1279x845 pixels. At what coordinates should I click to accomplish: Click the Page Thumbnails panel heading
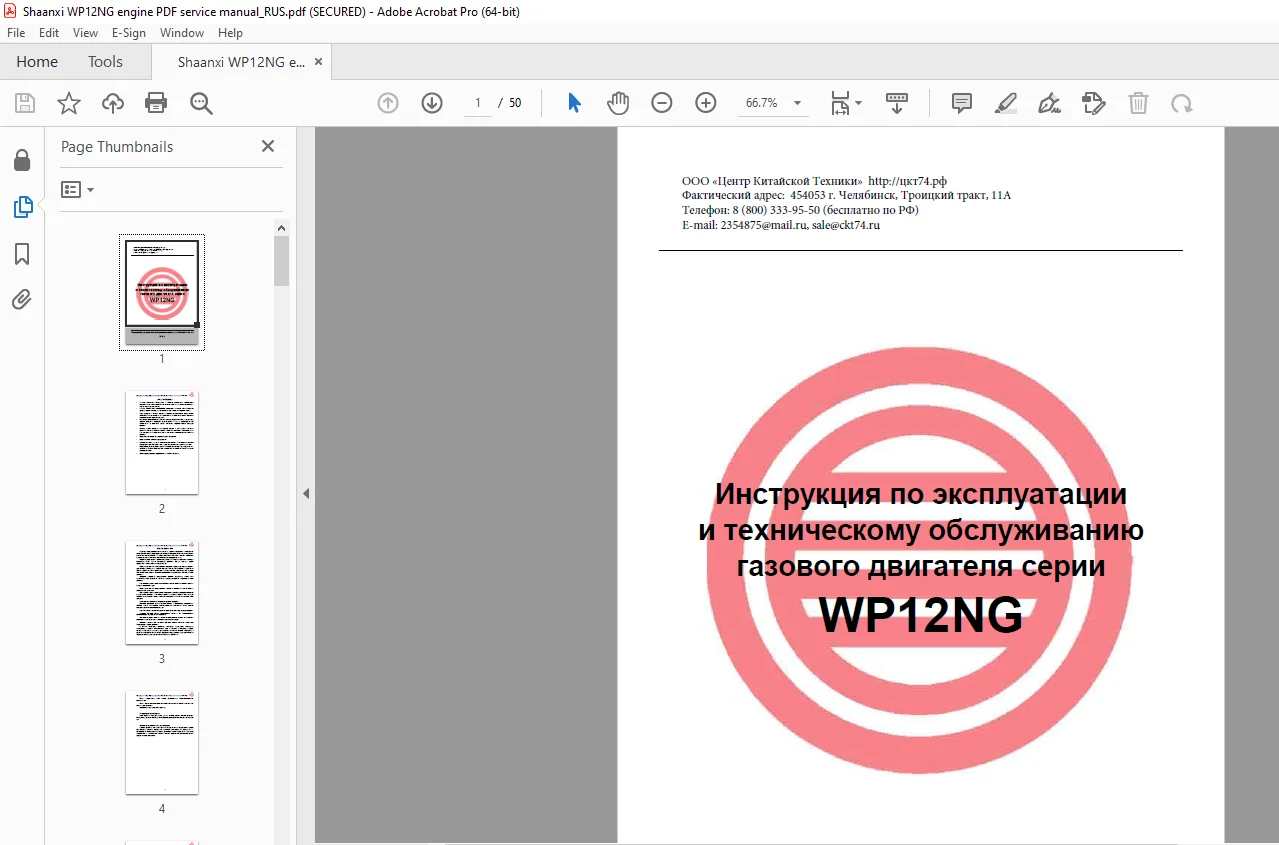[x=117, y=146]
